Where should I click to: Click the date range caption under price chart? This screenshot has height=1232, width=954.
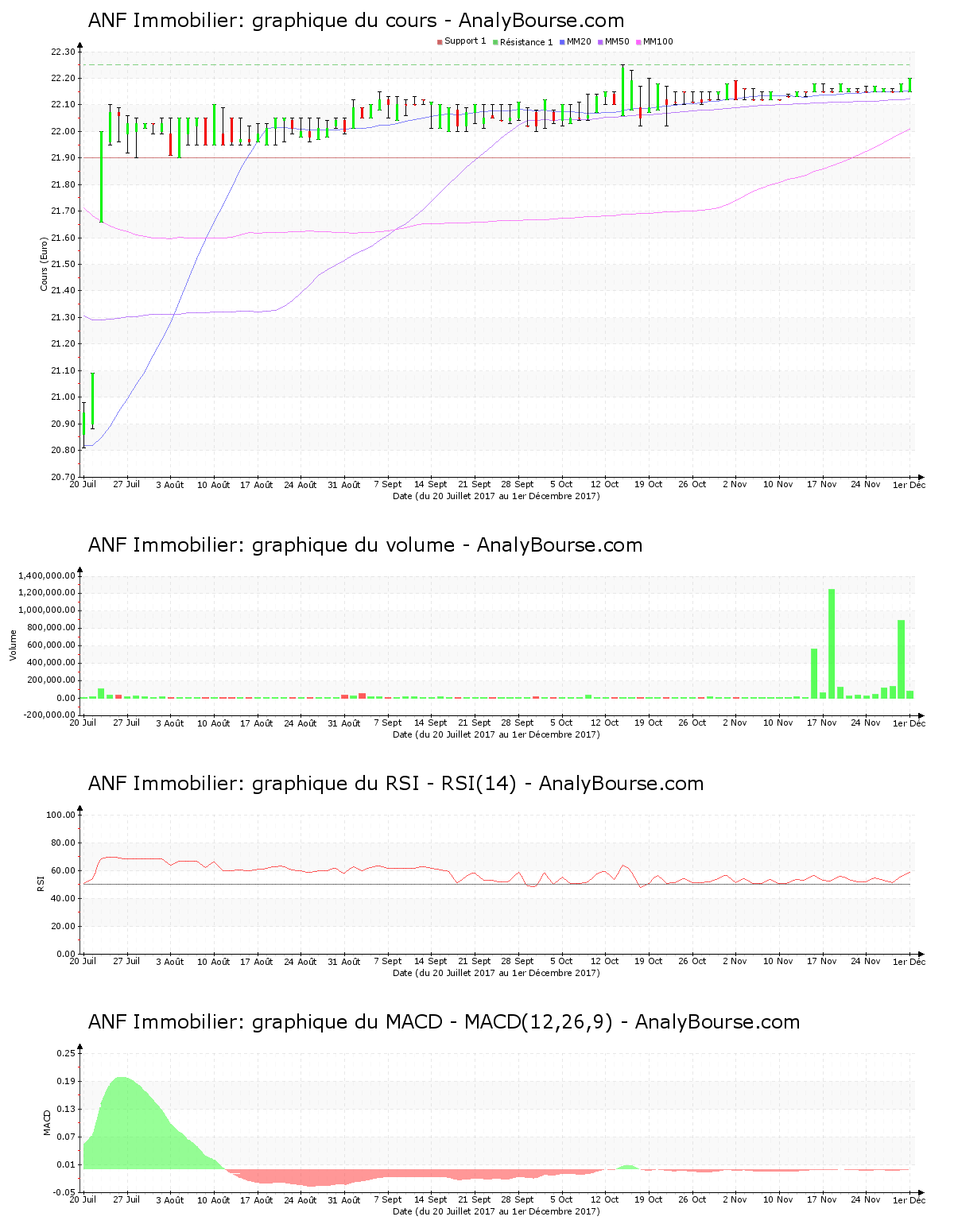point(496,496)
